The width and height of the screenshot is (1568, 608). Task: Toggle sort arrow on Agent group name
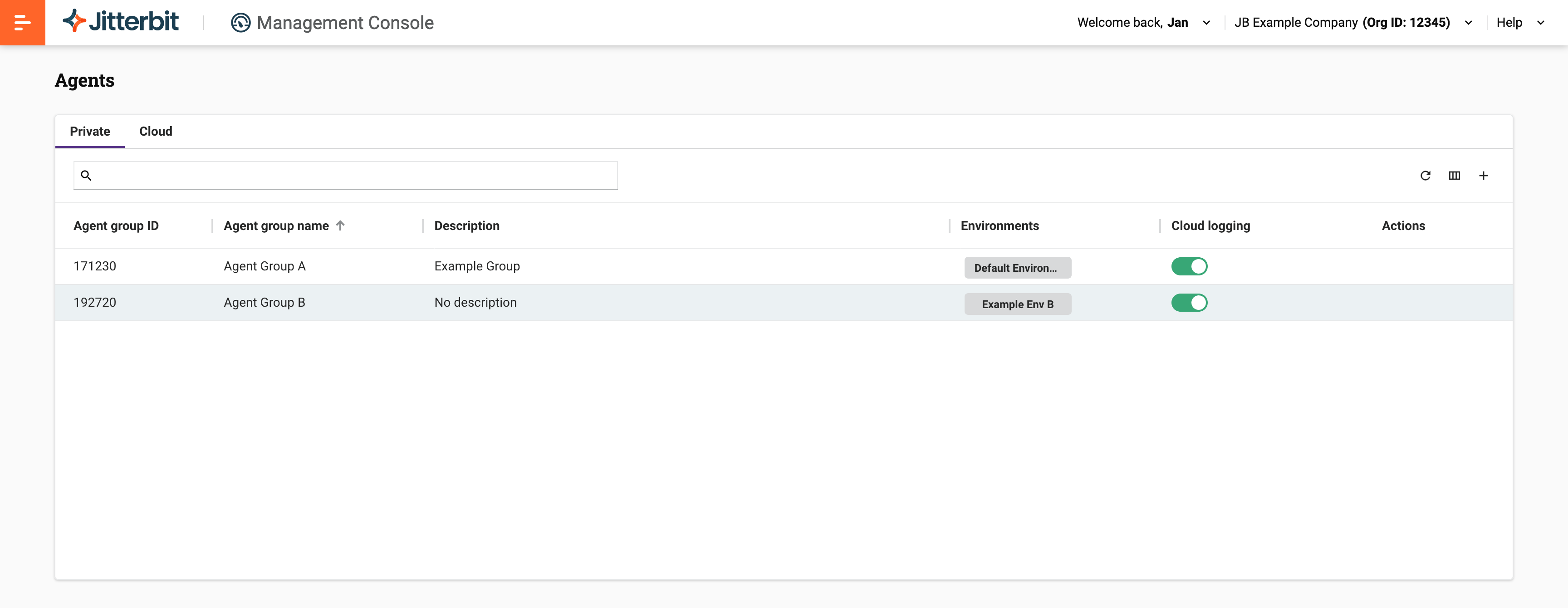[x=340, y=225]
